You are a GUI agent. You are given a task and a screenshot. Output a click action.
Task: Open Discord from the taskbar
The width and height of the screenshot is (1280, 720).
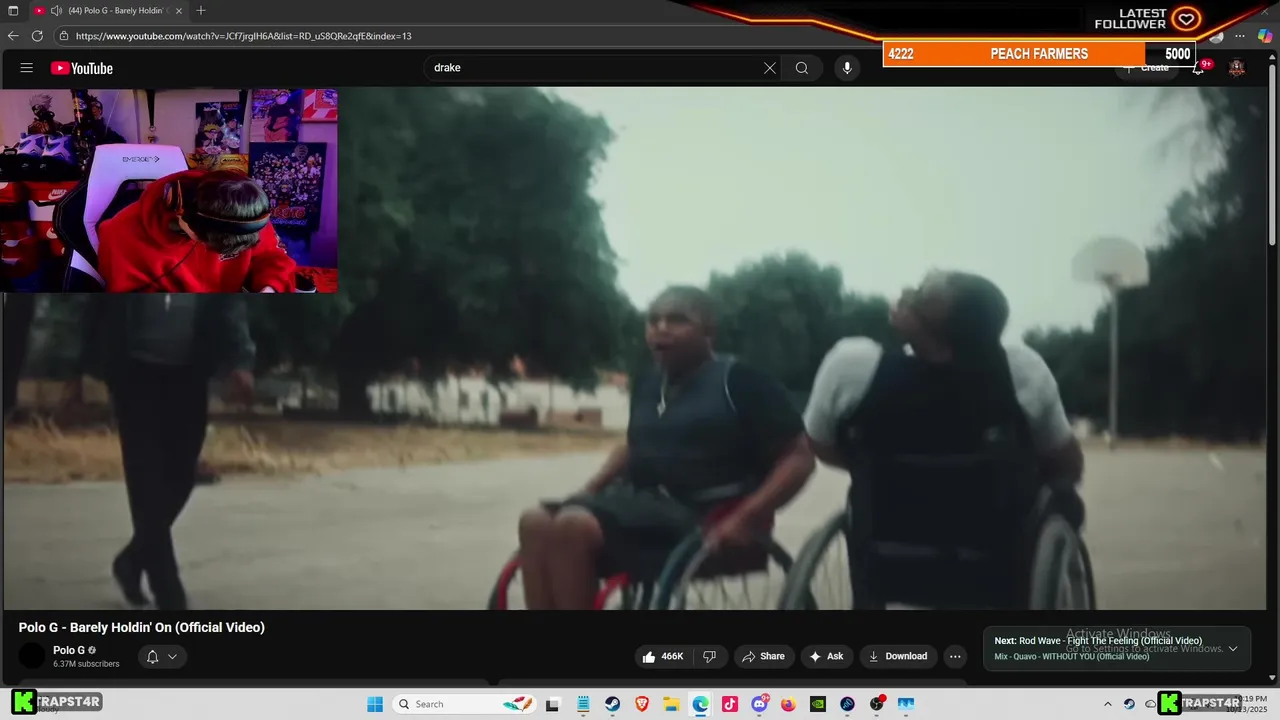tap(759, 704)
